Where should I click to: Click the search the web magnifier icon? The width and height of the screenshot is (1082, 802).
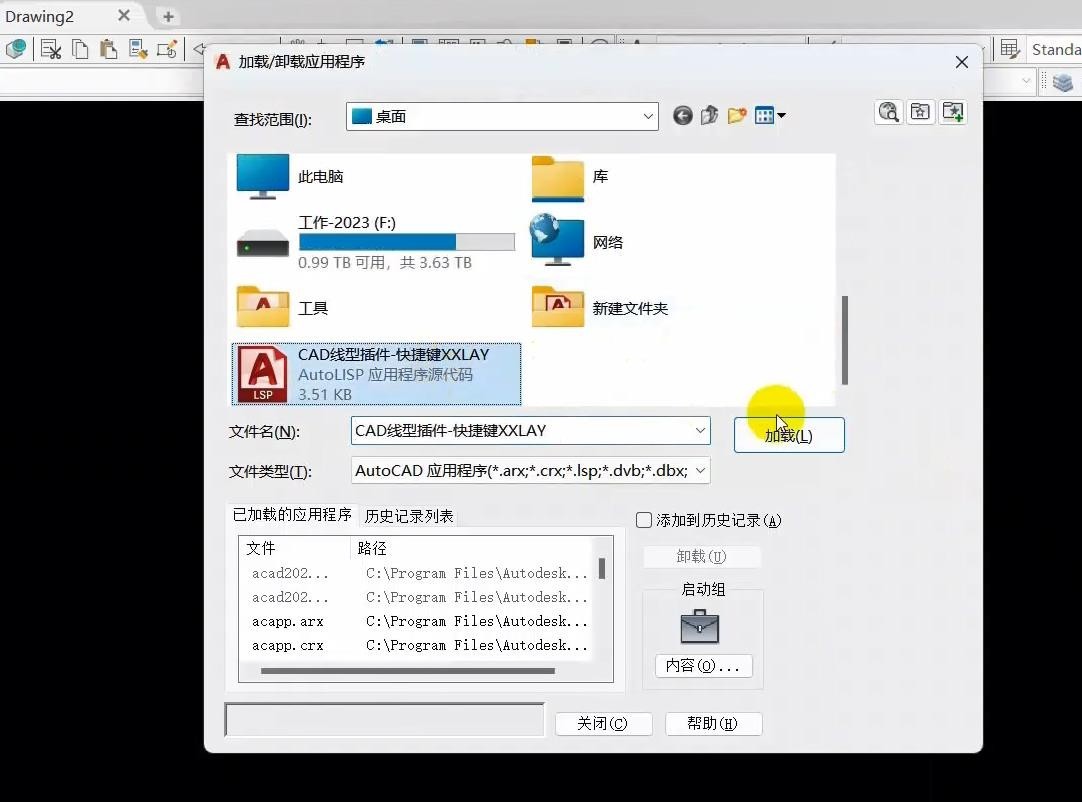[889, 112]
